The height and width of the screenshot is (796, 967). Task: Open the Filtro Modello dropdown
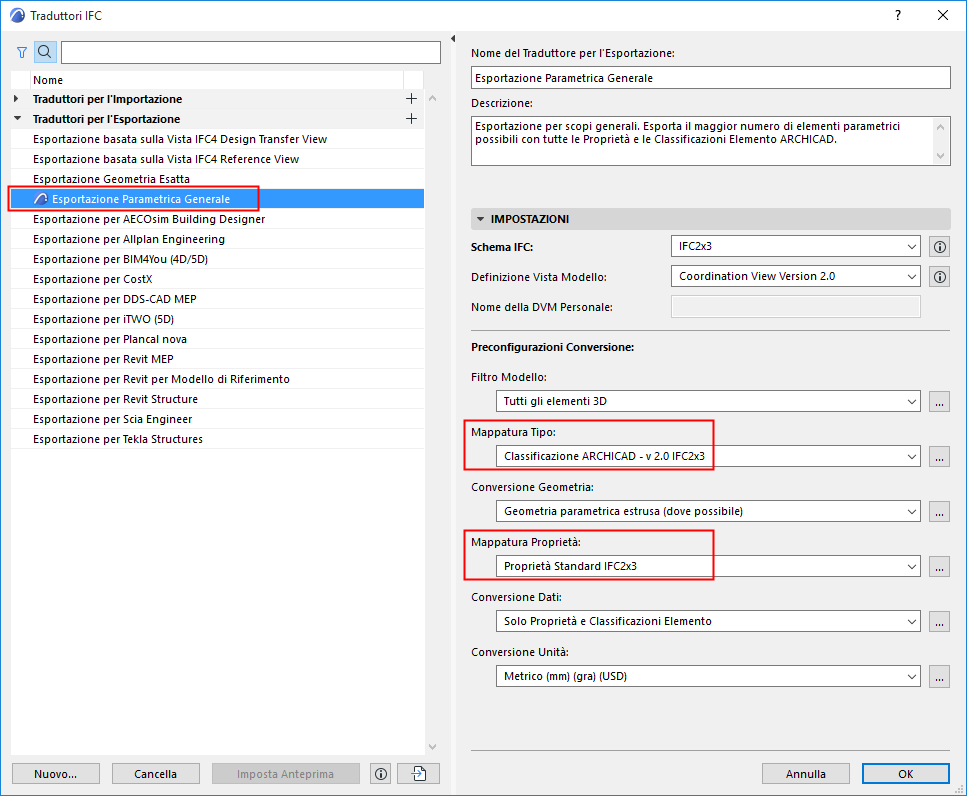point(708,401)
